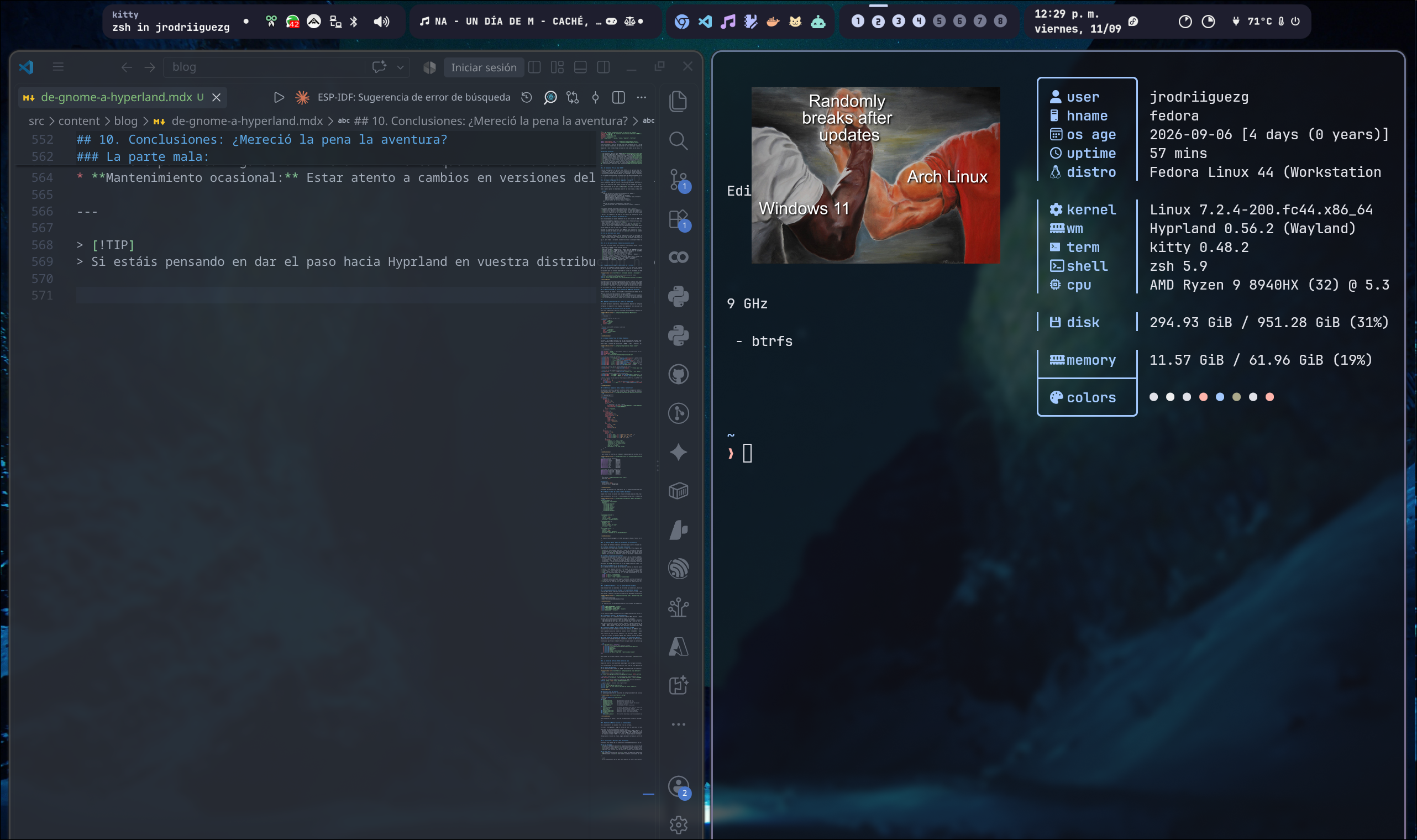This screenshot has width=1417, height=840.
Task: Launch VS Code from the top bar dock
Action: point(705,22)
